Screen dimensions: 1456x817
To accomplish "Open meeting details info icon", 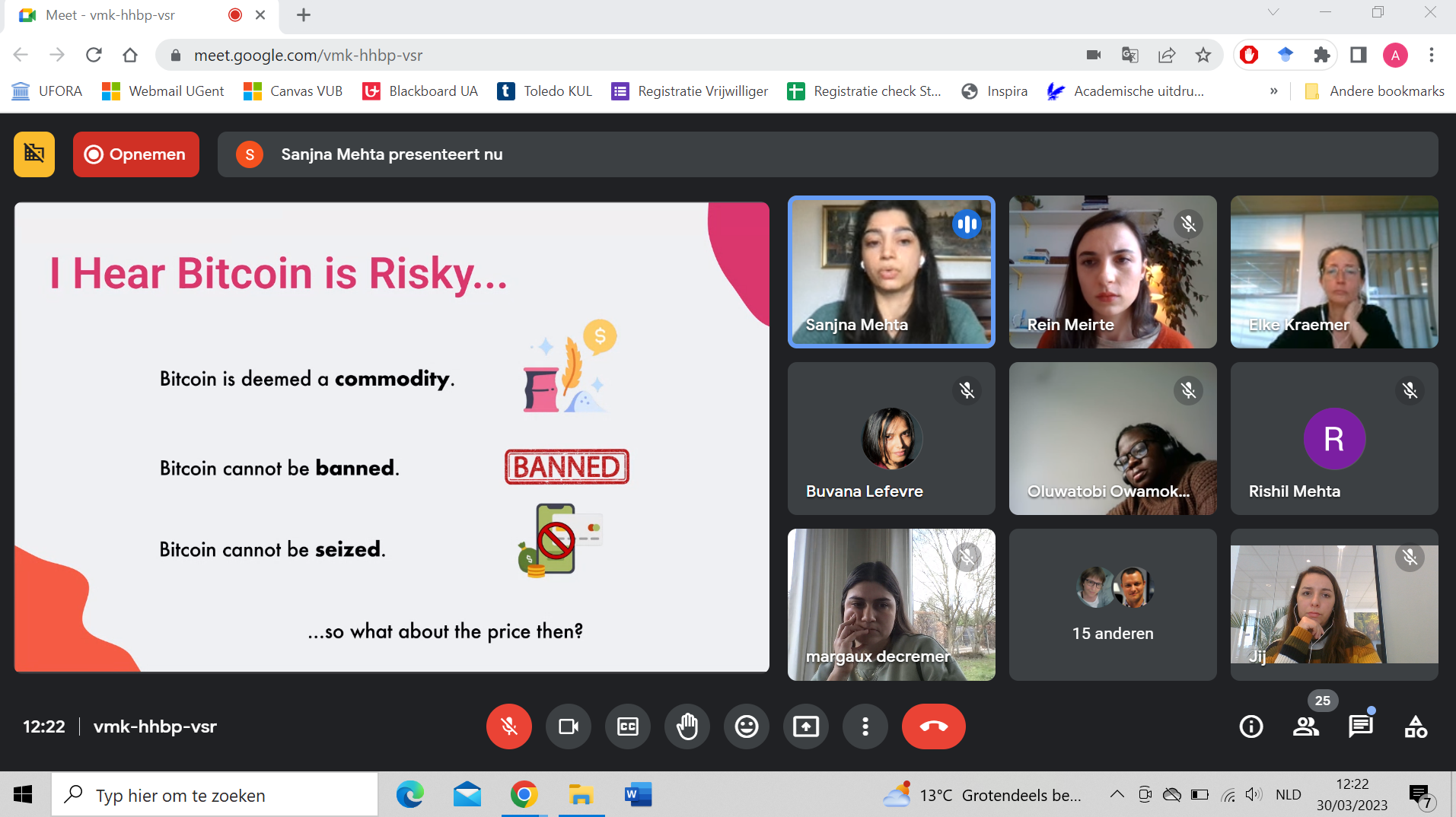I will pos(1251,726).
